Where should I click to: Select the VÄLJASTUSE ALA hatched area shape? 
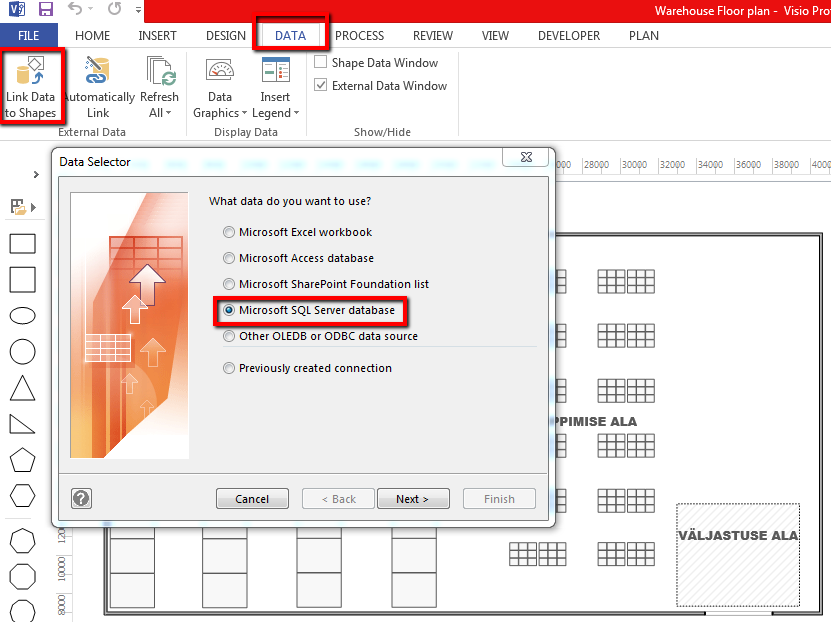pyautogui.click(x=738, y=555)
